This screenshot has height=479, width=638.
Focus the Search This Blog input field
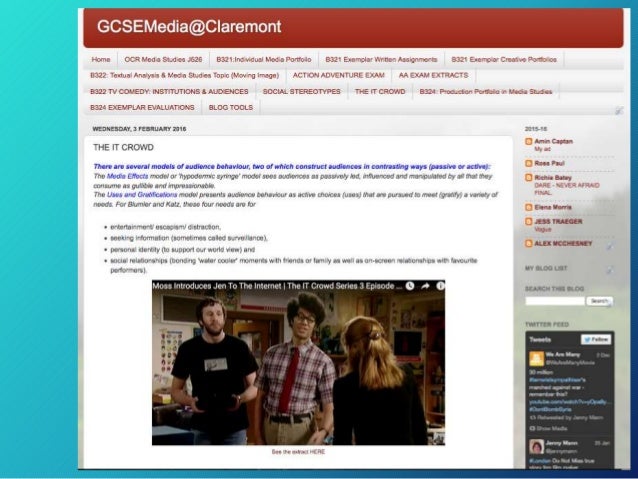coord(555,301)
